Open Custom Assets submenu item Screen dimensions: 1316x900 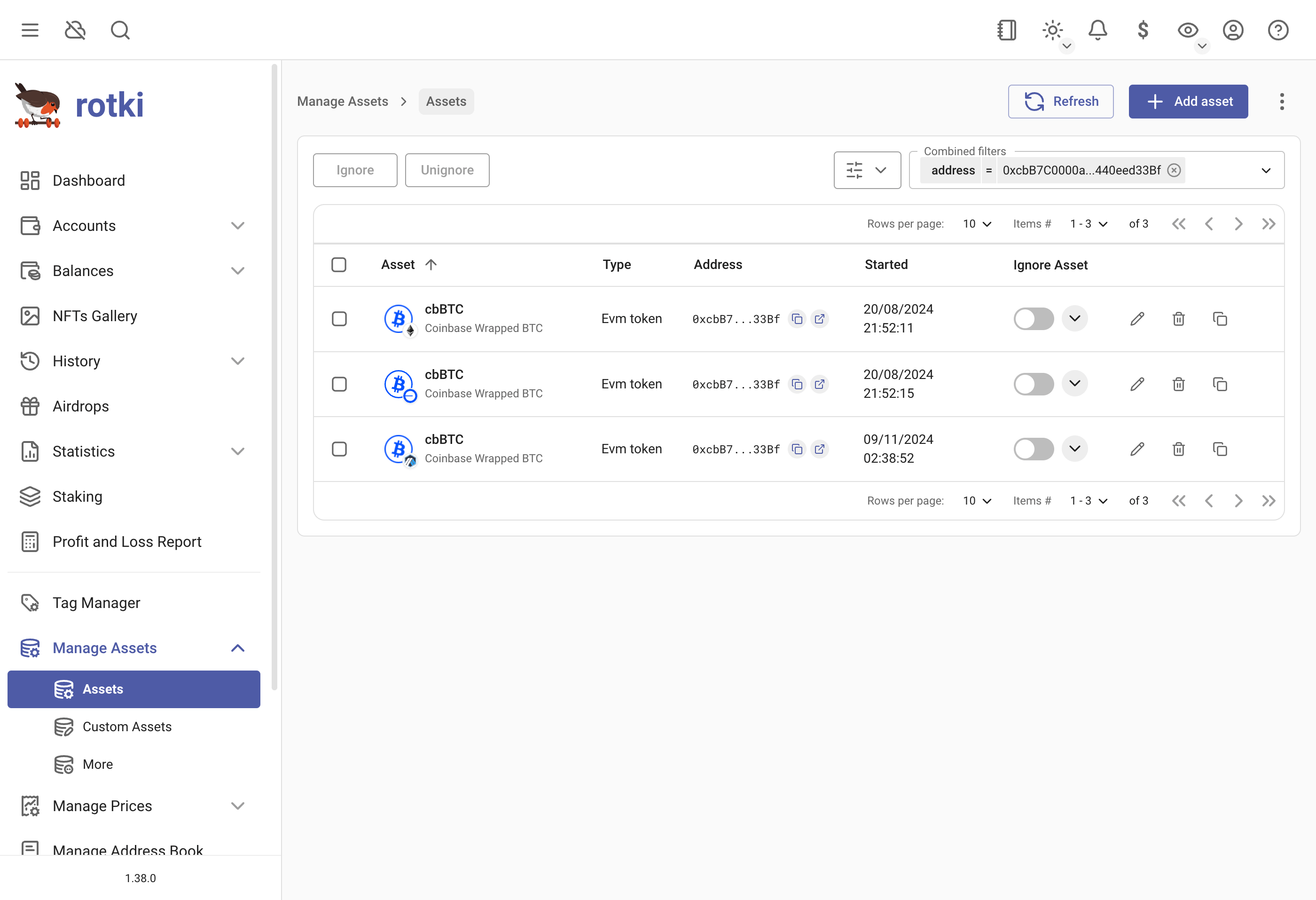pyautogui.click(x=133, y=726)
